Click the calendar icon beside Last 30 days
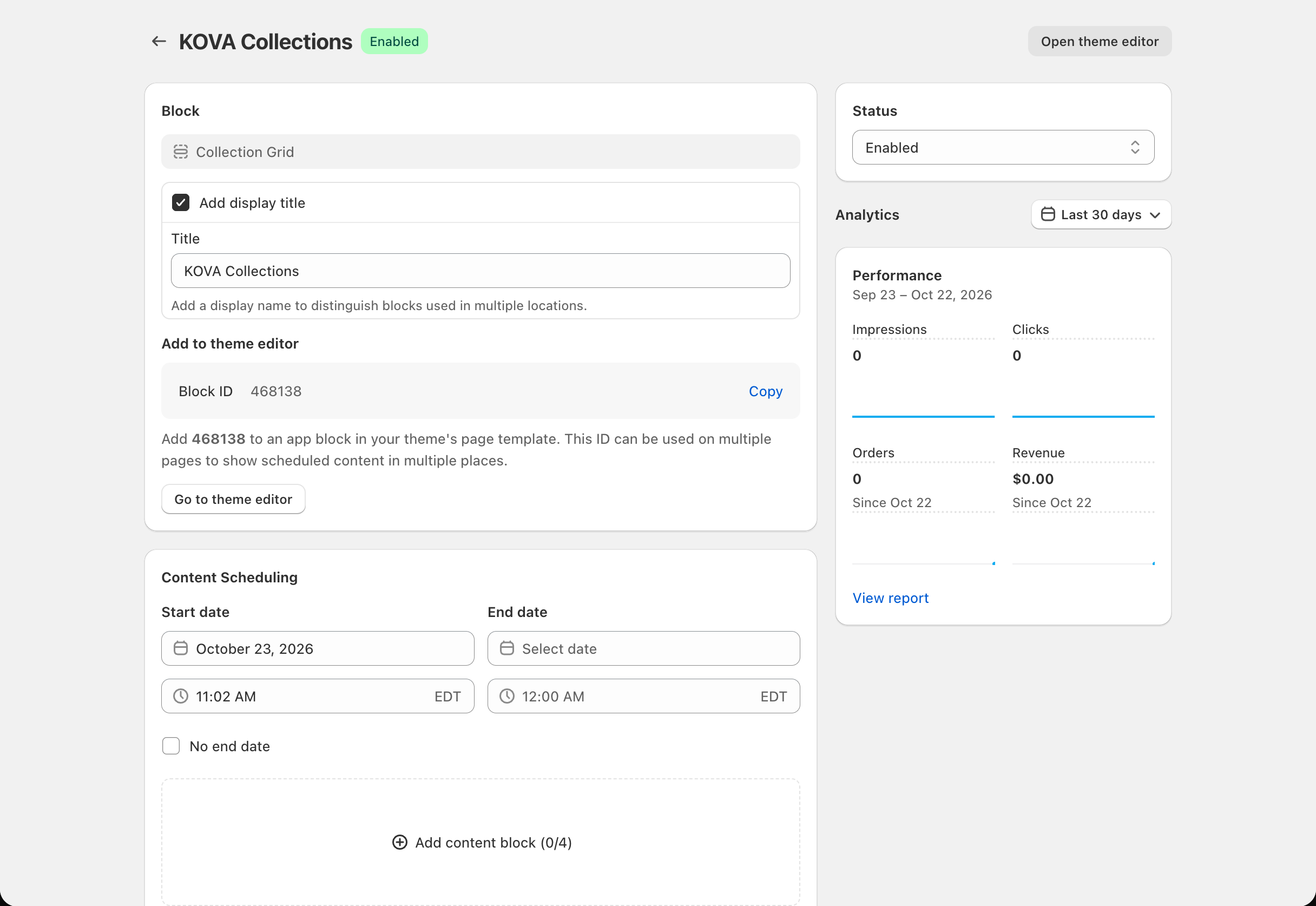This screenshot has height=906, width=1316. coord(1048,214)
